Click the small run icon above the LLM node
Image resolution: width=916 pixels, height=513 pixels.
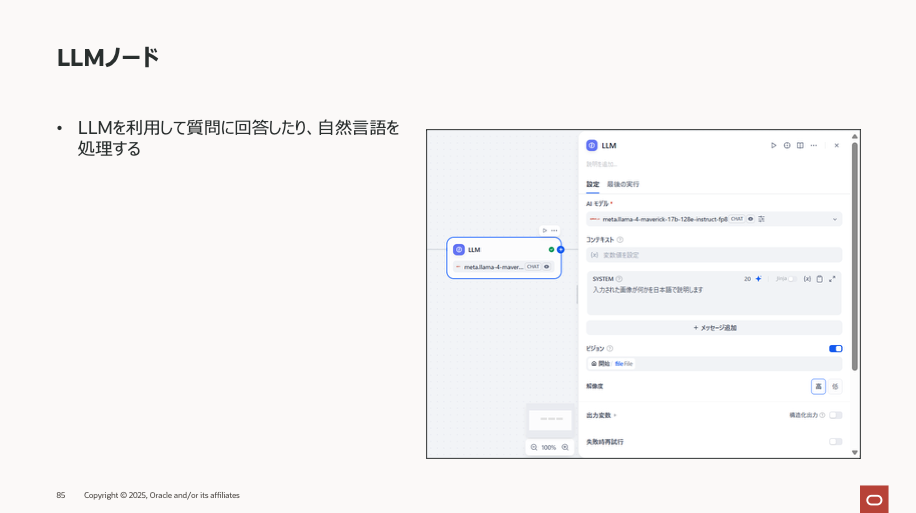click(544, 230)
